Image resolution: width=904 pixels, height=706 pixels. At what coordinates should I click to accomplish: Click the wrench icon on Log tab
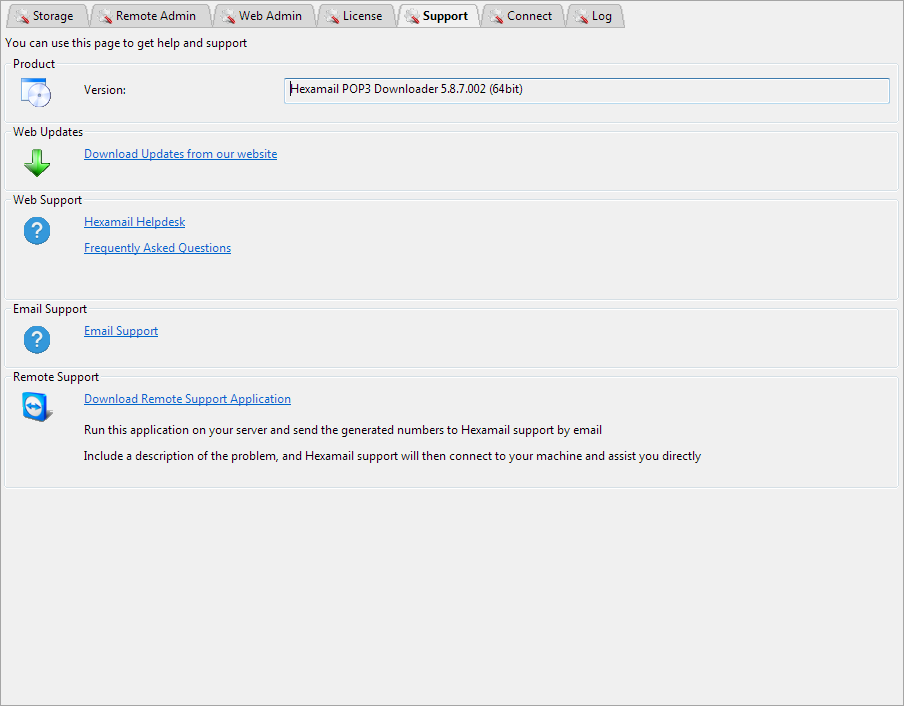(580, 16)
